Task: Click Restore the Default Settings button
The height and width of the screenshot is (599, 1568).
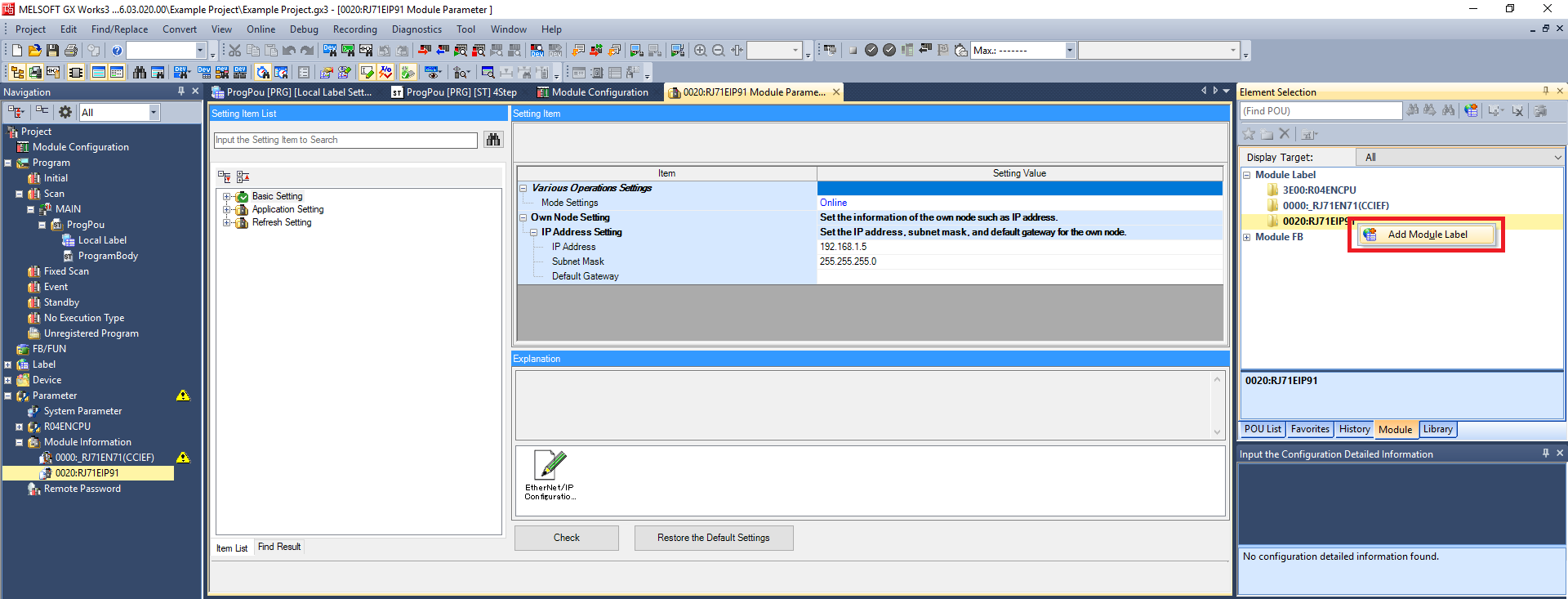Action: pyautogui.click(x=713, y=538)
